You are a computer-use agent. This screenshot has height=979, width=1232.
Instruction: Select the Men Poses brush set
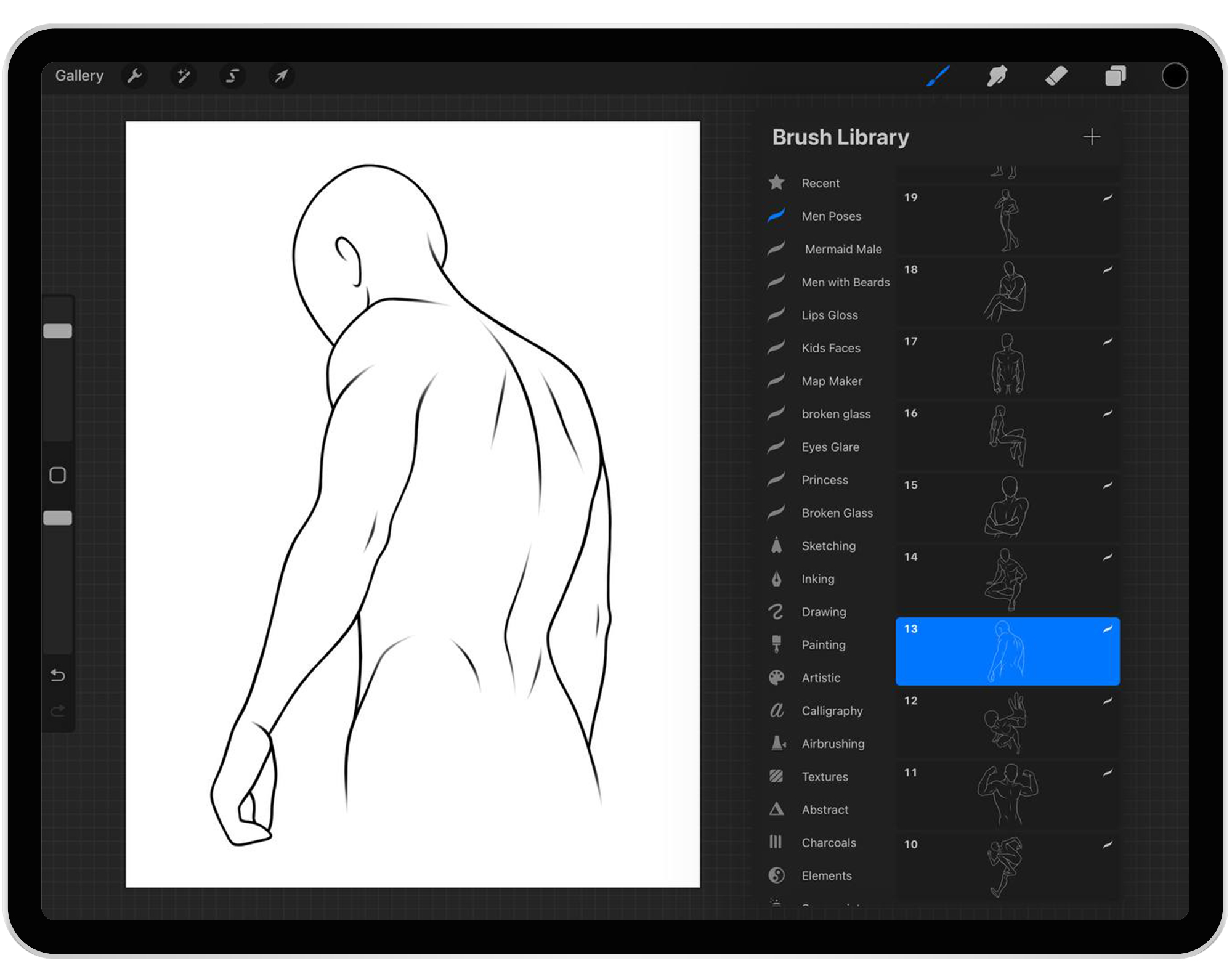point(831,216)
